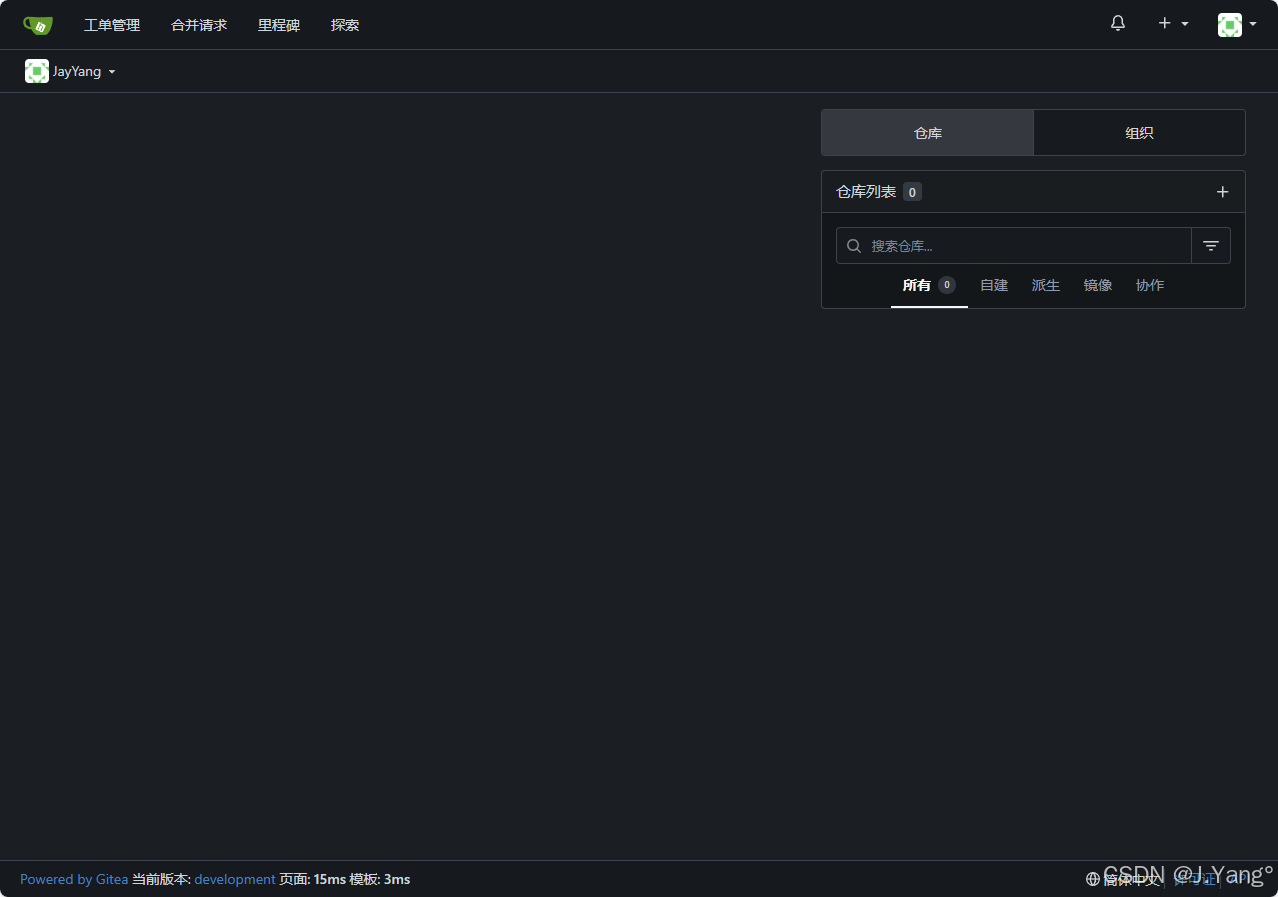The height and width of the screenshot is (897, 1278).
Task: Click the development version link
Action: tap(235, 879)
